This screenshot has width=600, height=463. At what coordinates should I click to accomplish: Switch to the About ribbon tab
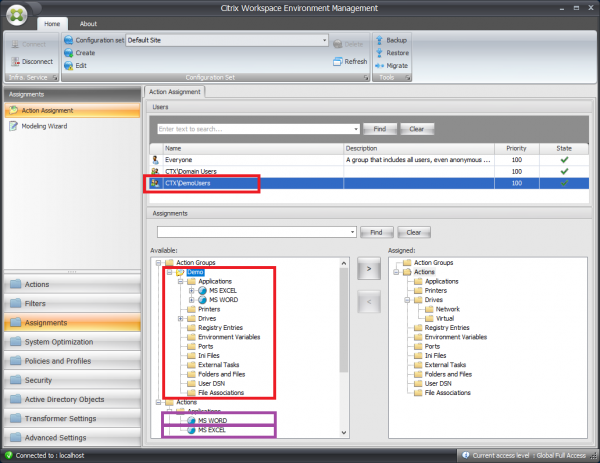coord(88,23)
